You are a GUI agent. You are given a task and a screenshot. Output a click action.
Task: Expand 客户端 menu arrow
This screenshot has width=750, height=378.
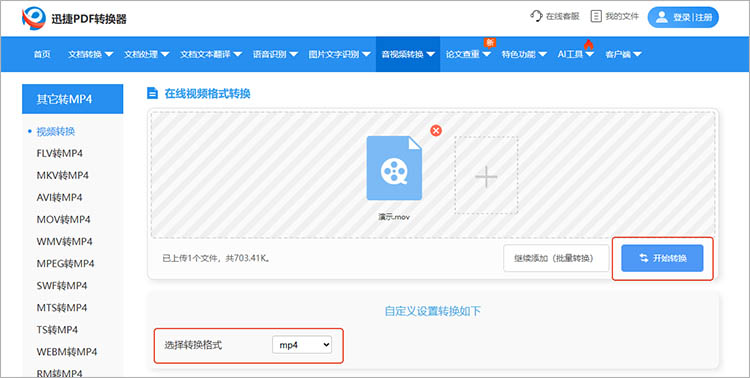(x=638, y=55)
